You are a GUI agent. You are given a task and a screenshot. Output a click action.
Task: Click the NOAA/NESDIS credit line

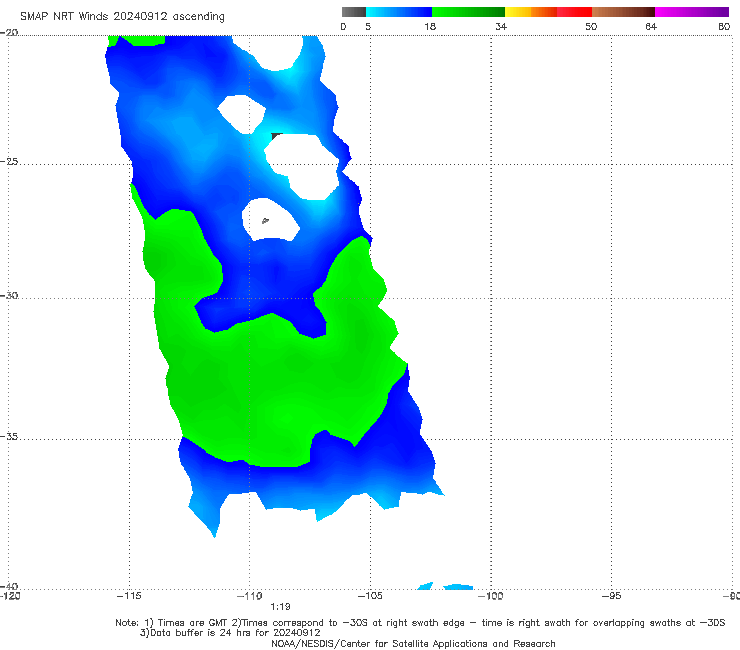(413, 643)
